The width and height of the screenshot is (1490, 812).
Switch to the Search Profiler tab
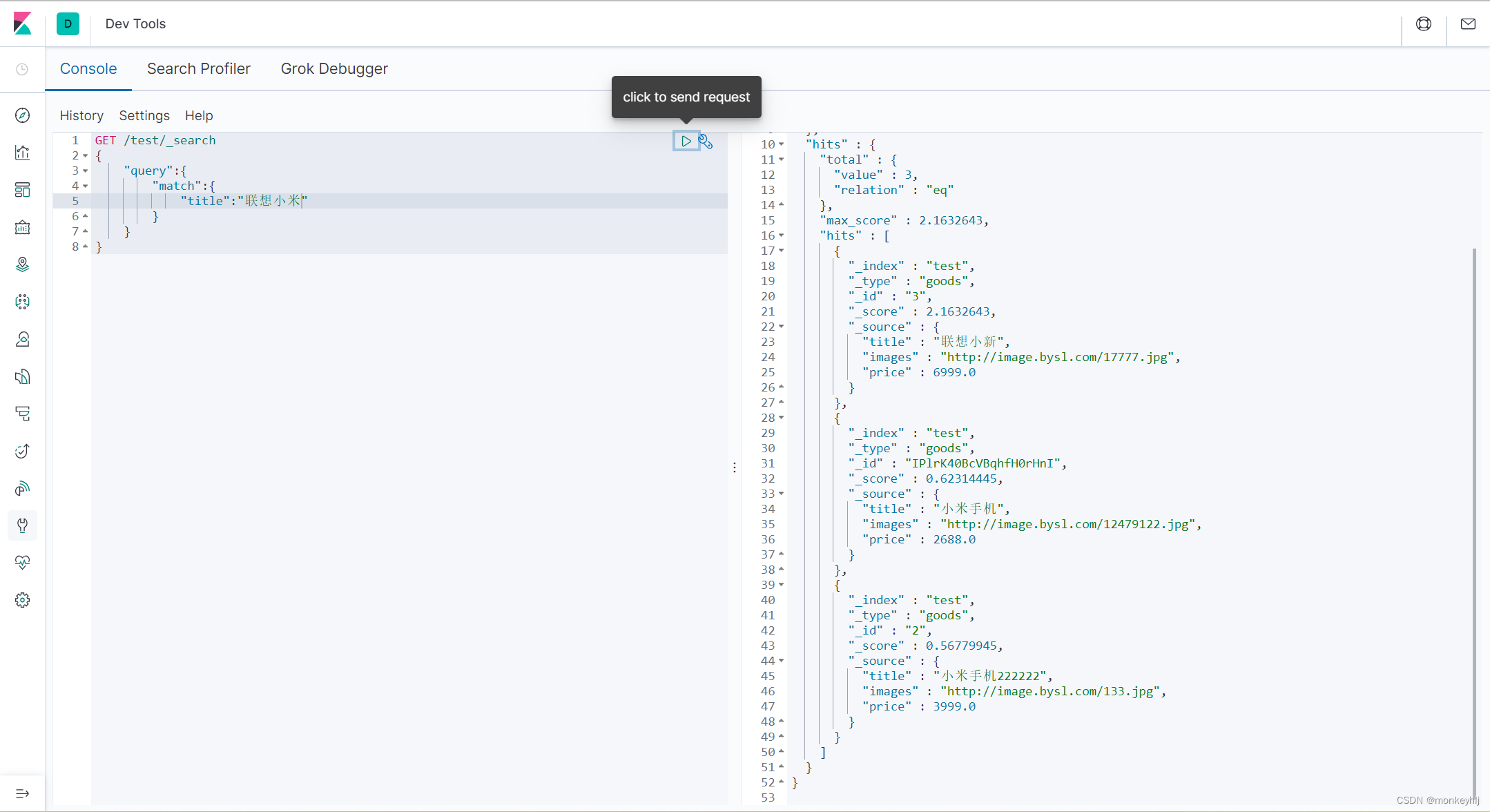198,69
